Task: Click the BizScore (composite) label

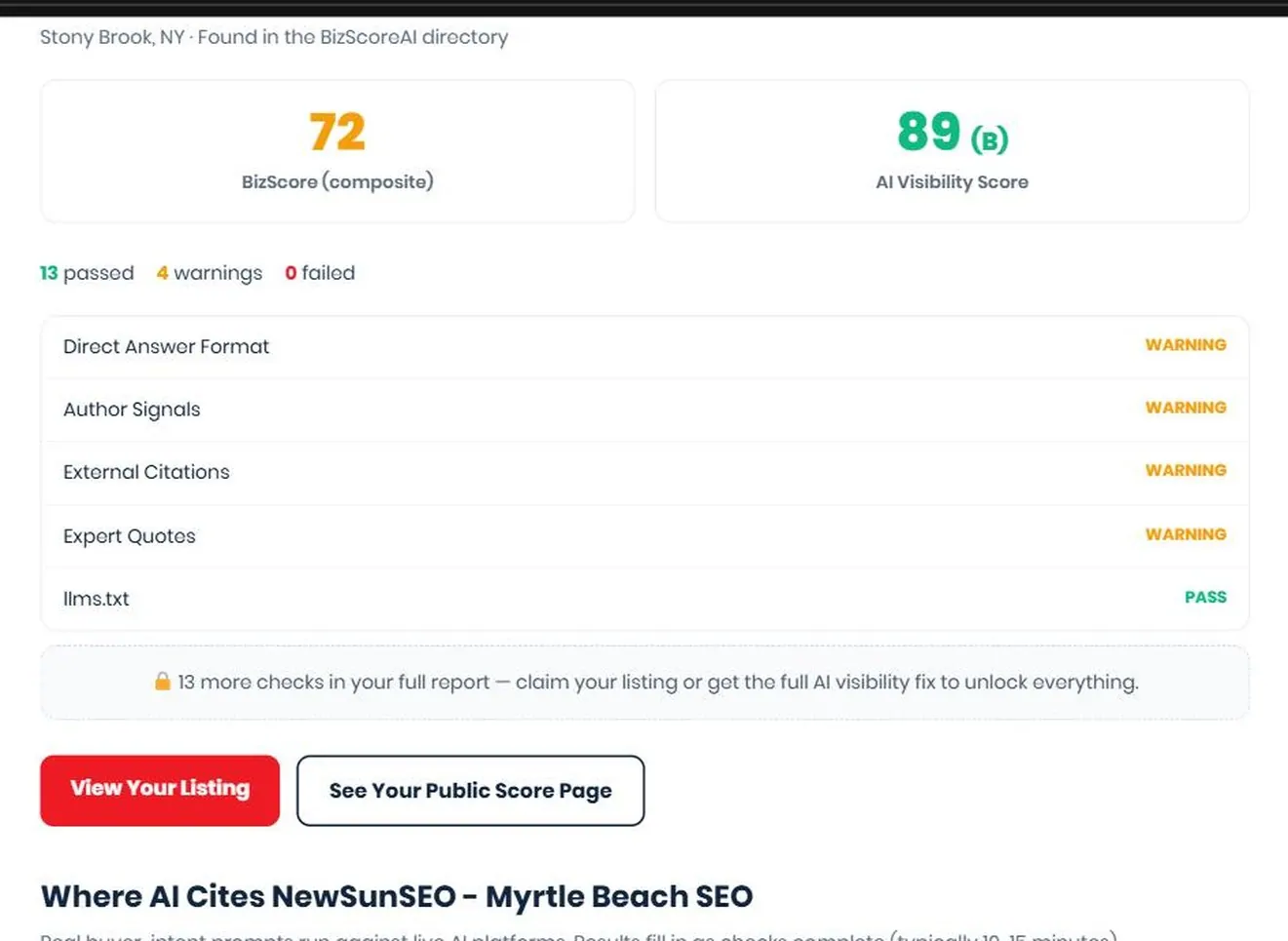Action: pyautogui.click(x=337, y=181)
